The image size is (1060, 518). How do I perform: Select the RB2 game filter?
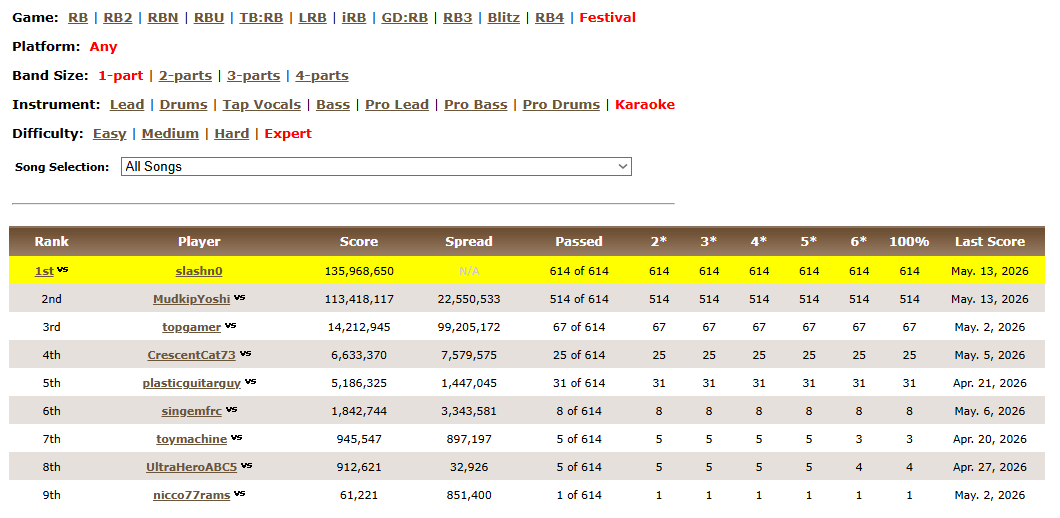[x=118, y=18]
